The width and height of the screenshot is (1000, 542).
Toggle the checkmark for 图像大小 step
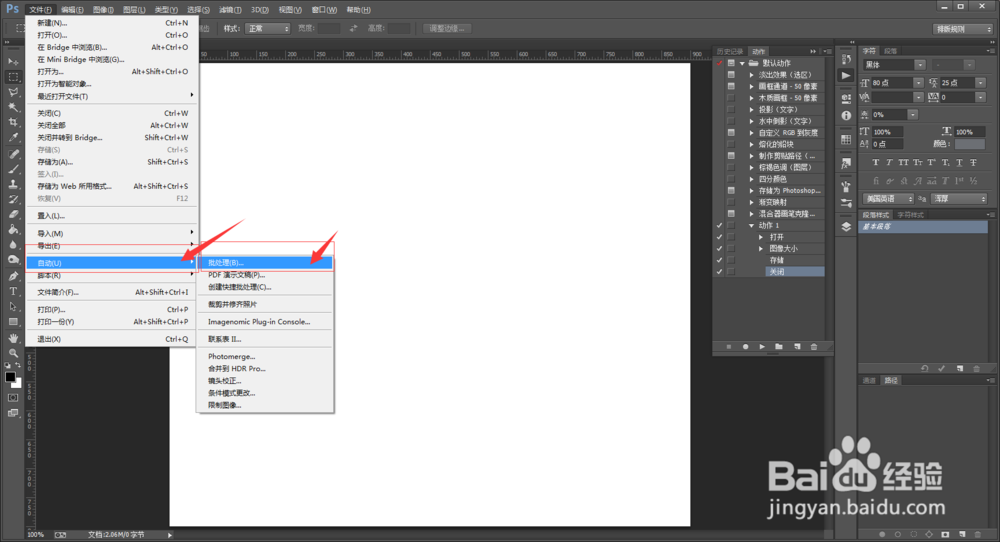pos(719,248)
